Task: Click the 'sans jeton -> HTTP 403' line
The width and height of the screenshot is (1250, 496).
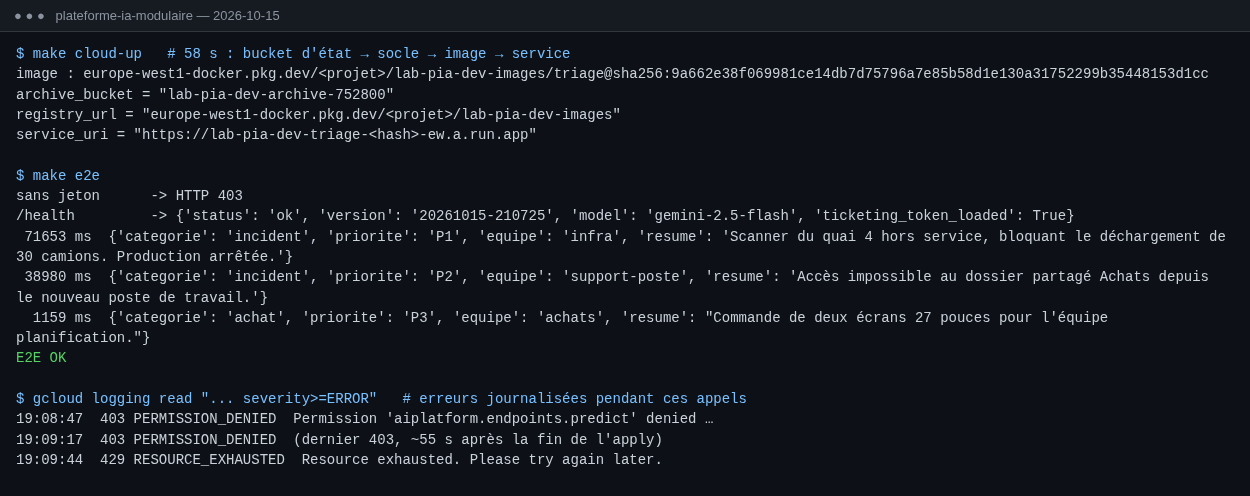Action: coord(129,196)
